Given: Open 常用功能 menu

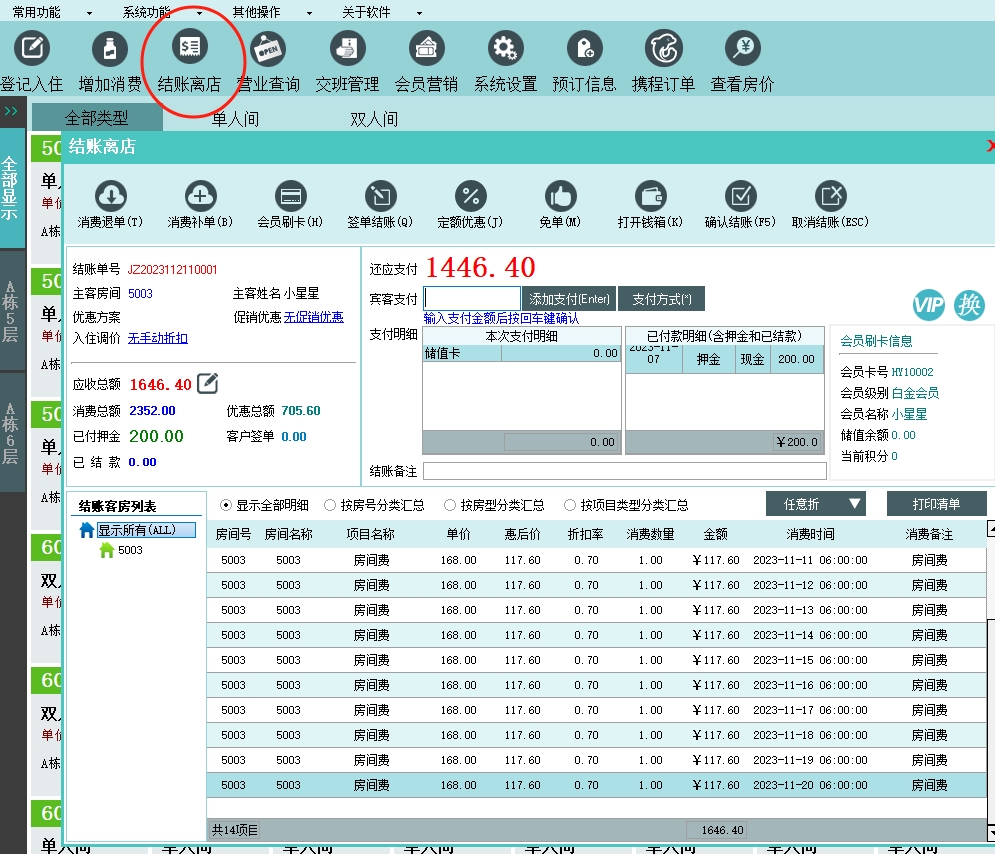Looking at the screenshot, I should (x=50, y=12).
